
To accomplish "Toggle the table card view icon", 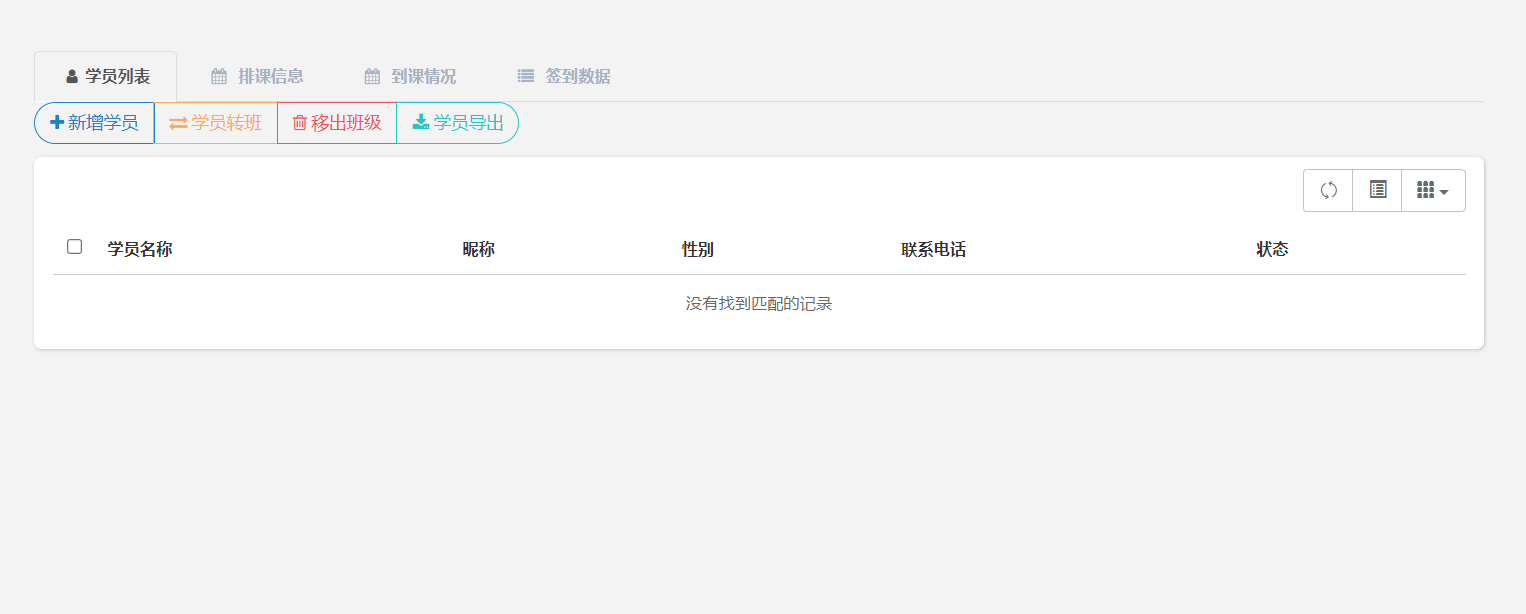I will [1377, 190].
